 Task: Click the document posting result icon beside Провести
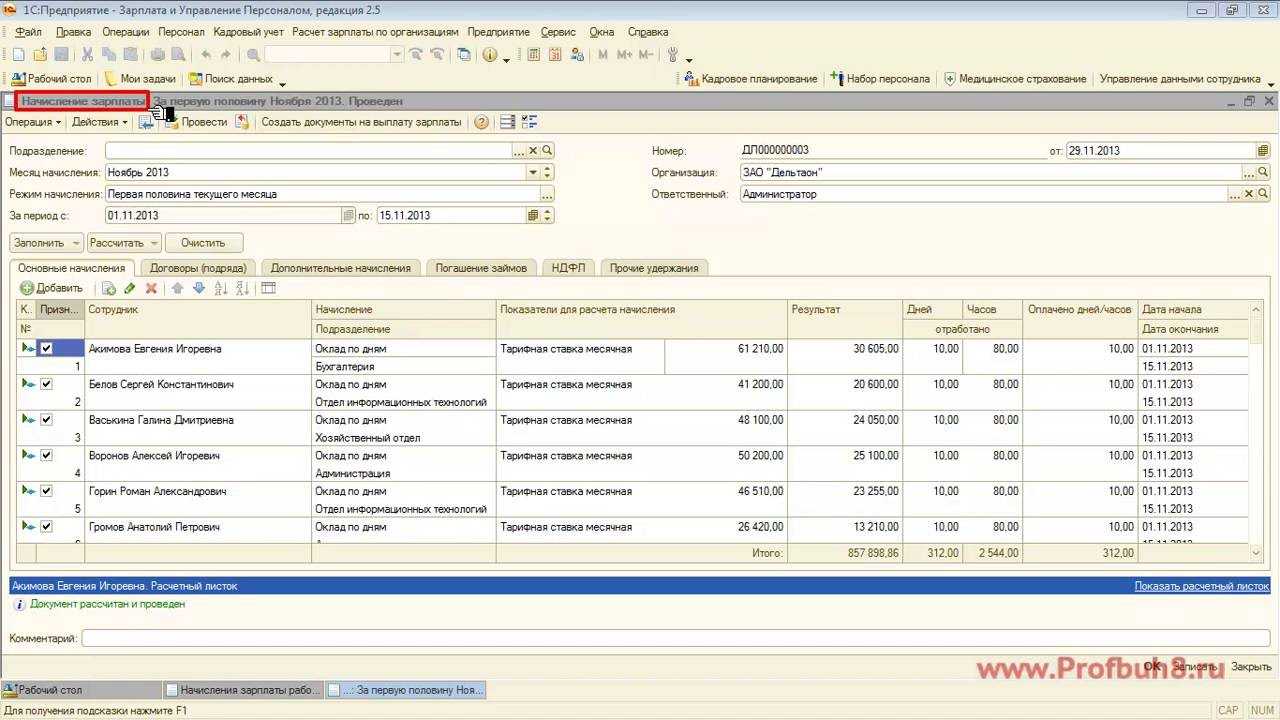(242, 122)
